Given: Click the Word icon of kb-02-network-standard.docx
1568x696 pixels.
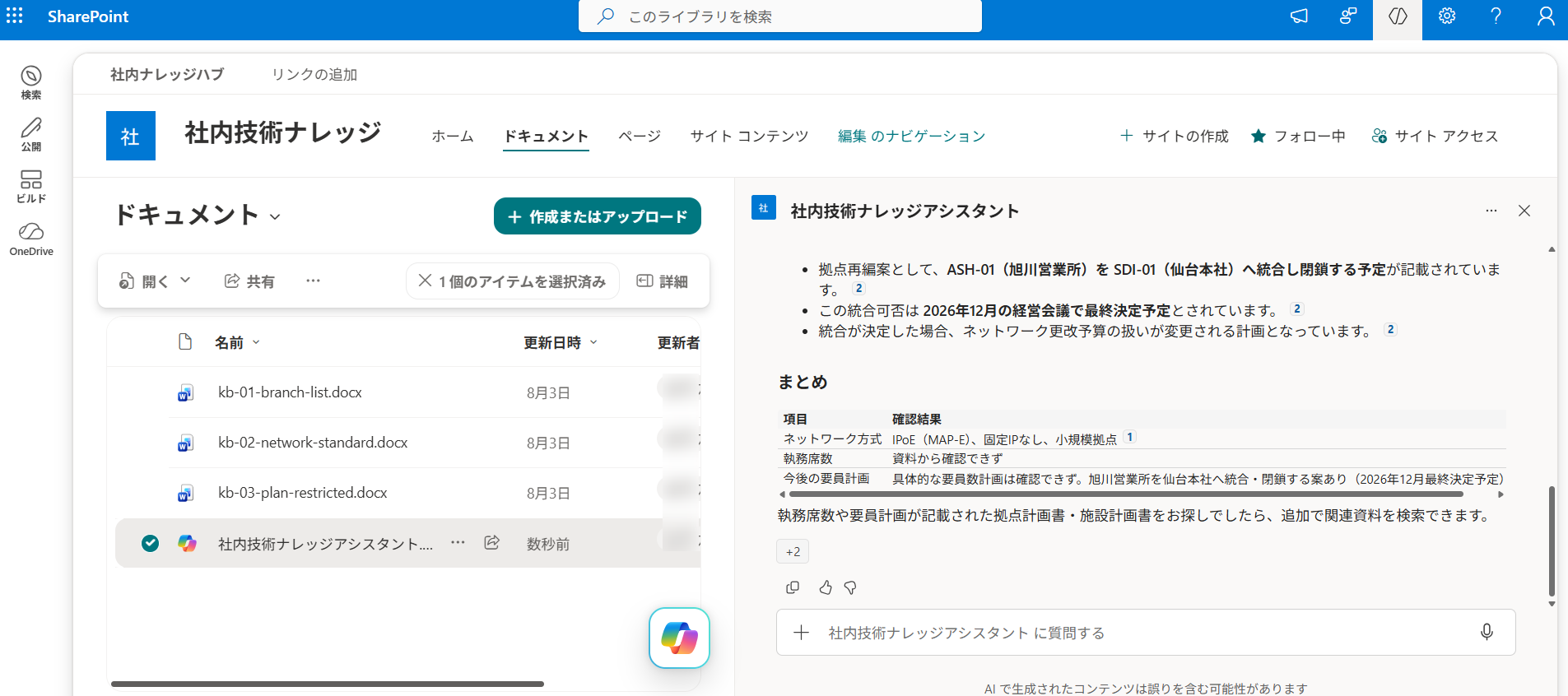Looking at the screenshot, I should (185, 443).
